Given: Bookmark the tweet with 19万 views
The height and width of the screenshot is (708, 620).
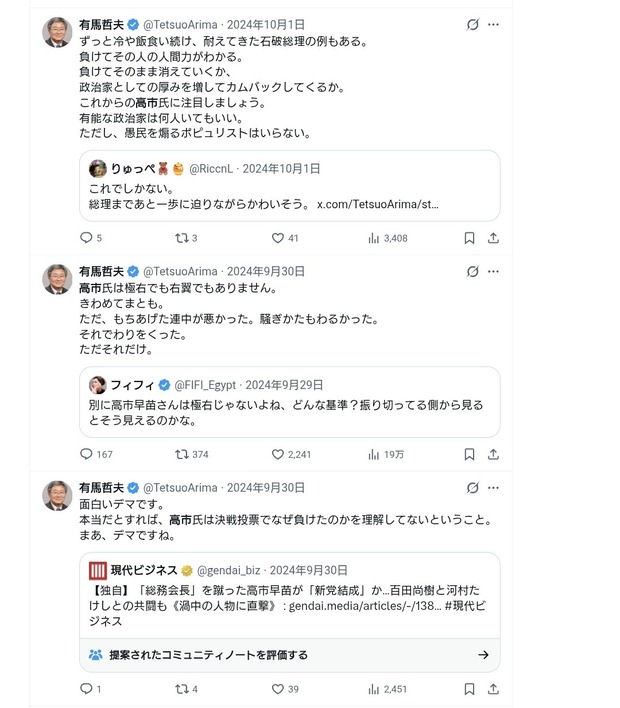Looking at the screenshot, I should tap(469, 454).
